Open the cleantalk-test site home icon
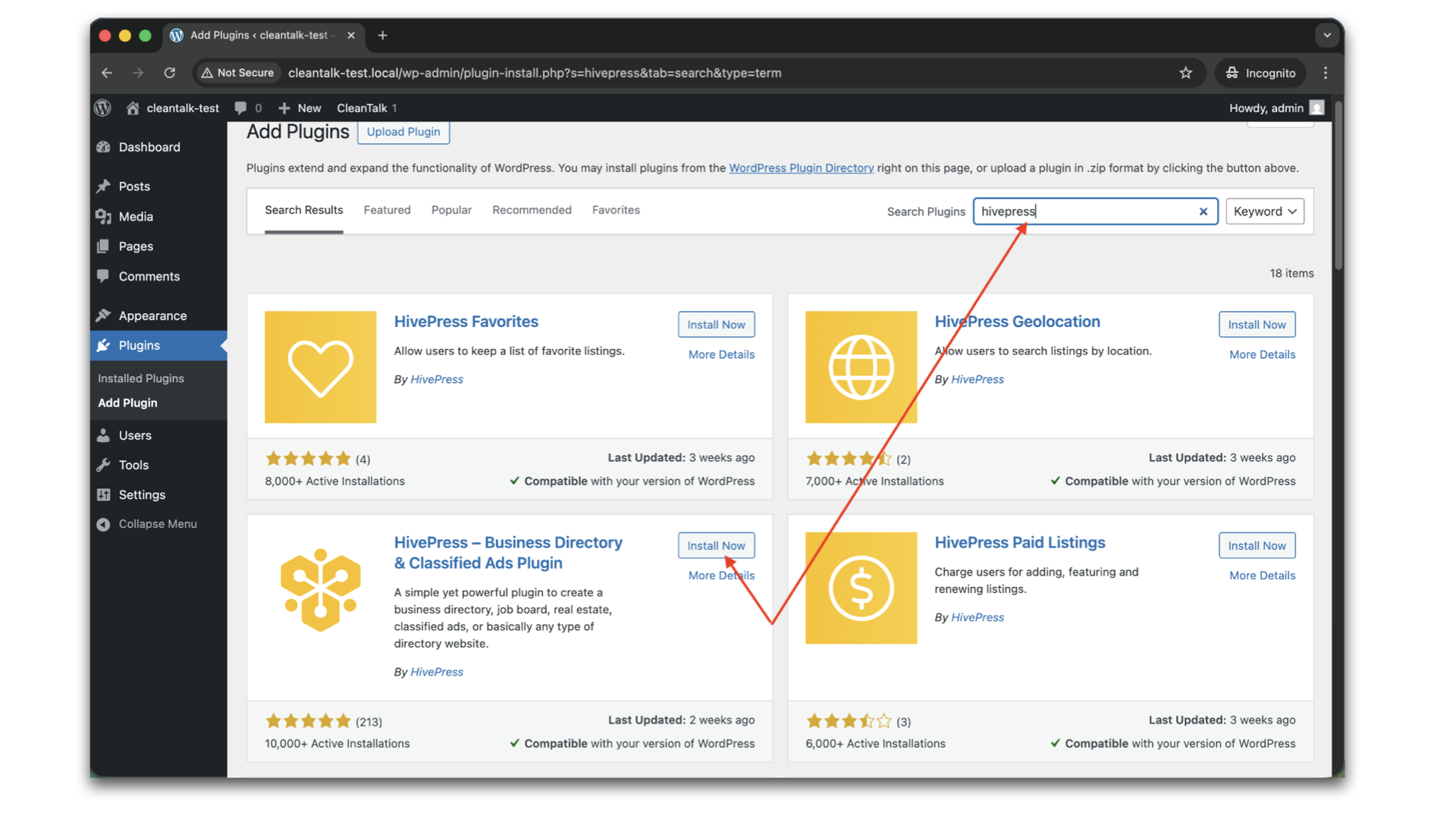The height and width of the screenshot is (819, 1456). (133, 108)
